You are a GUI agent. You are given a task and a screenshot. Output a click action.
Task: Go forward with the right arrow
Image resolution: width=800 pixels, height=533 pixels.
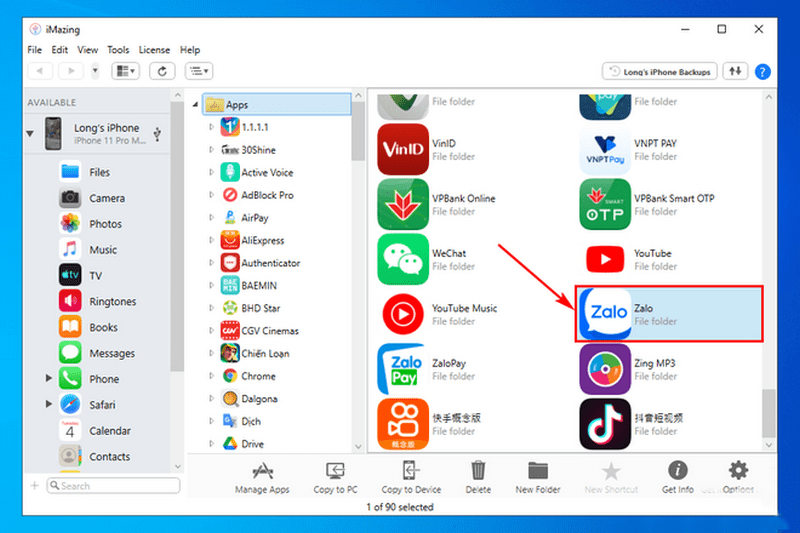click(71, 71)
